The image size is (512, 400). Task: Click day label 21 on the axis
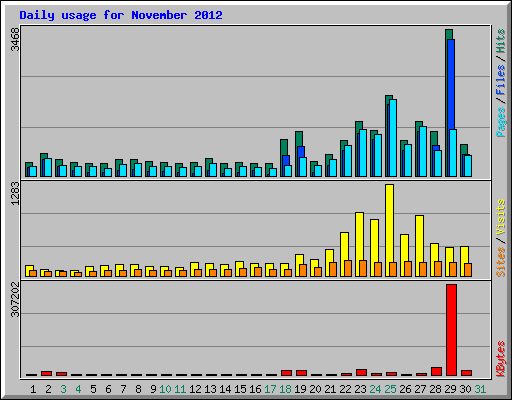pyautogui.click(x=330, y=389)
